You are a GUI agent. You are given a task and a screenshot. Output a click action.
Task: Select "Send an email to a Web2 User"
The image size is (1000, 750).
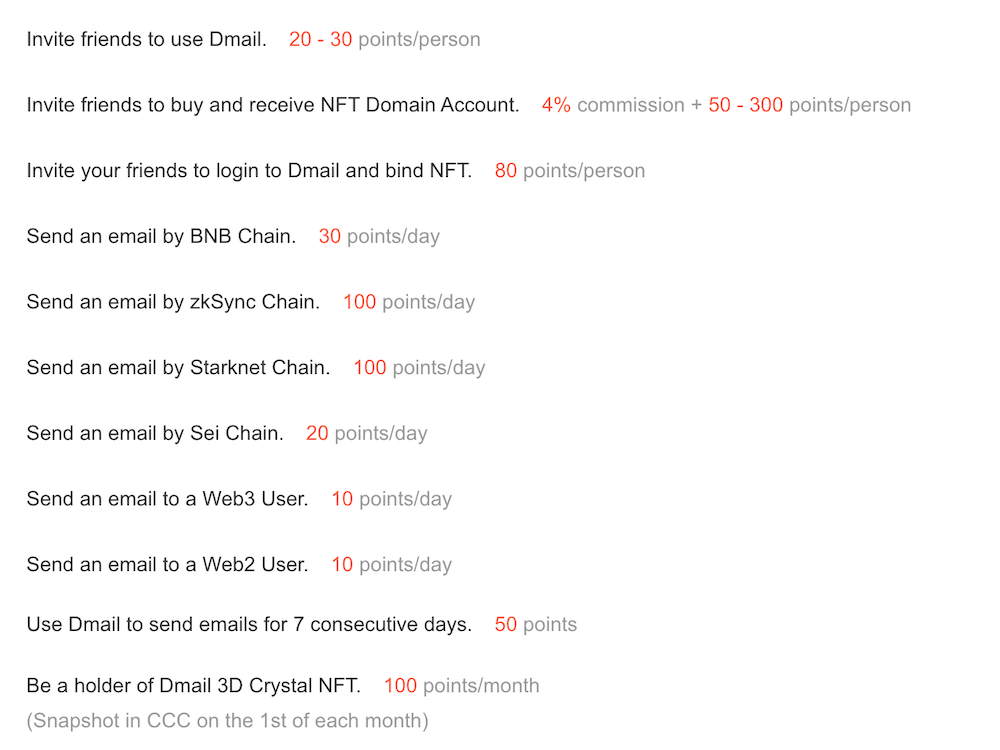(x=167, y=565)
